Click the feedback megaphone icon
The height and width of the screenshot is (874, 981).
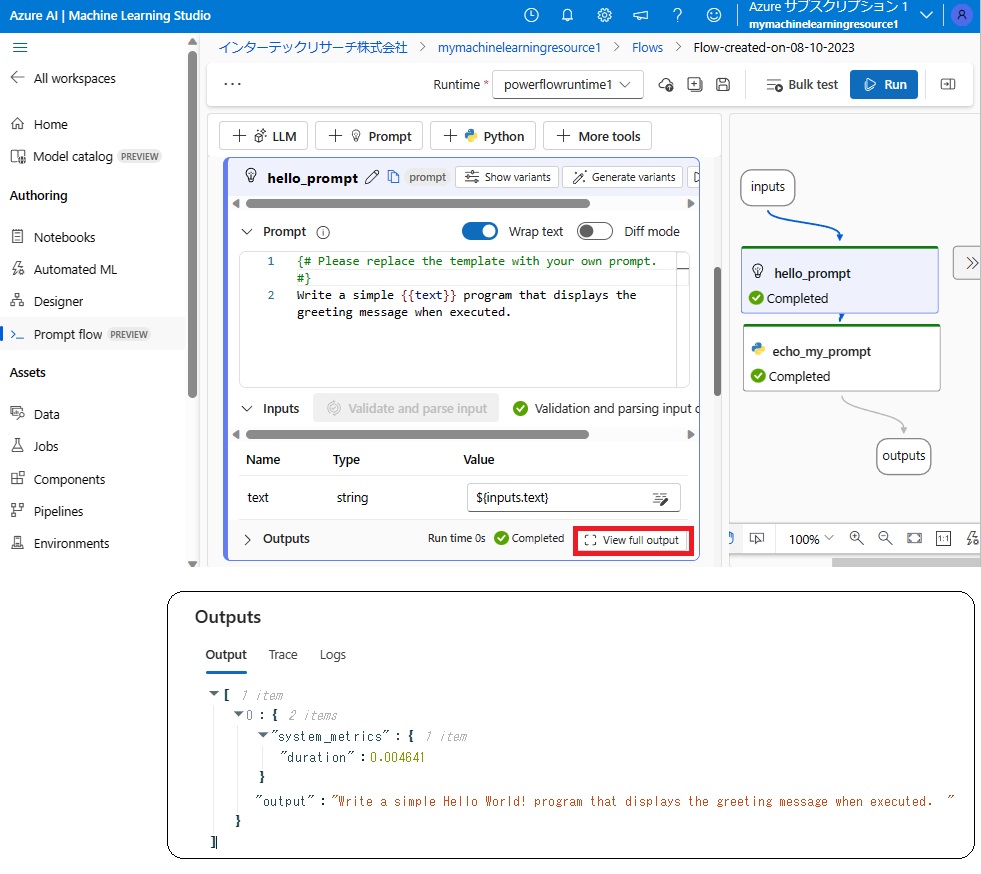pos(641,15)
